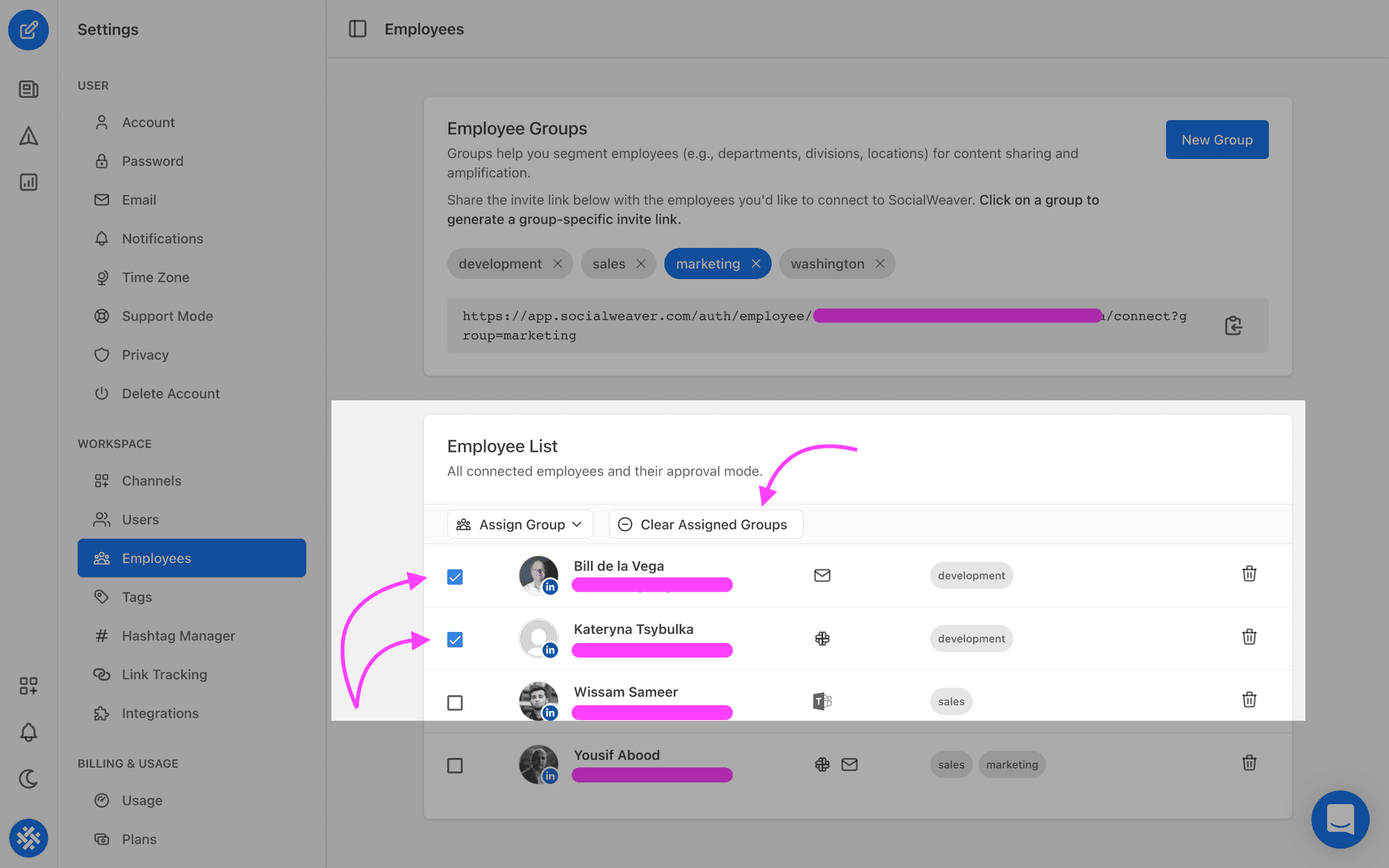The image size is (1389, 868).
Task: Click the compose post pencil icon
Action: click(x=28, y=30)
